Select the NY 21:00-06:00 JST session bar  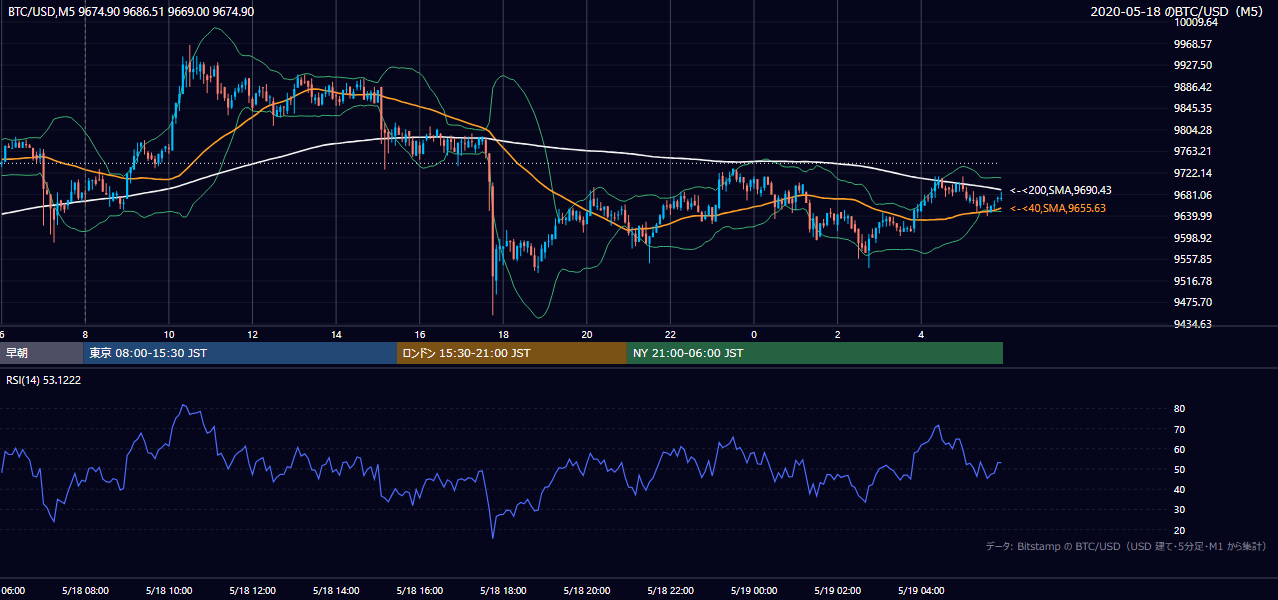pos(815,353)
